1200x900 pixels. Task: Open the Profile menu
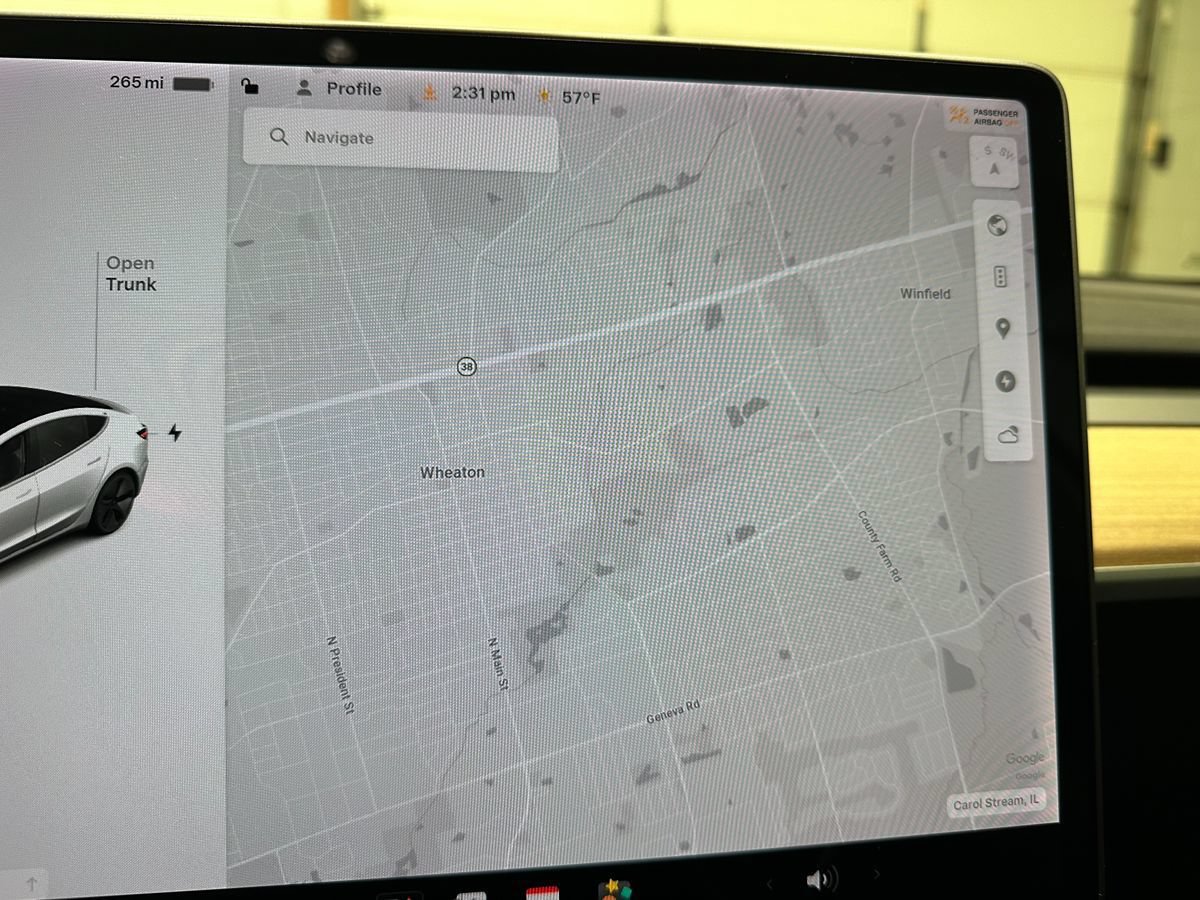(x=339, y=89)
